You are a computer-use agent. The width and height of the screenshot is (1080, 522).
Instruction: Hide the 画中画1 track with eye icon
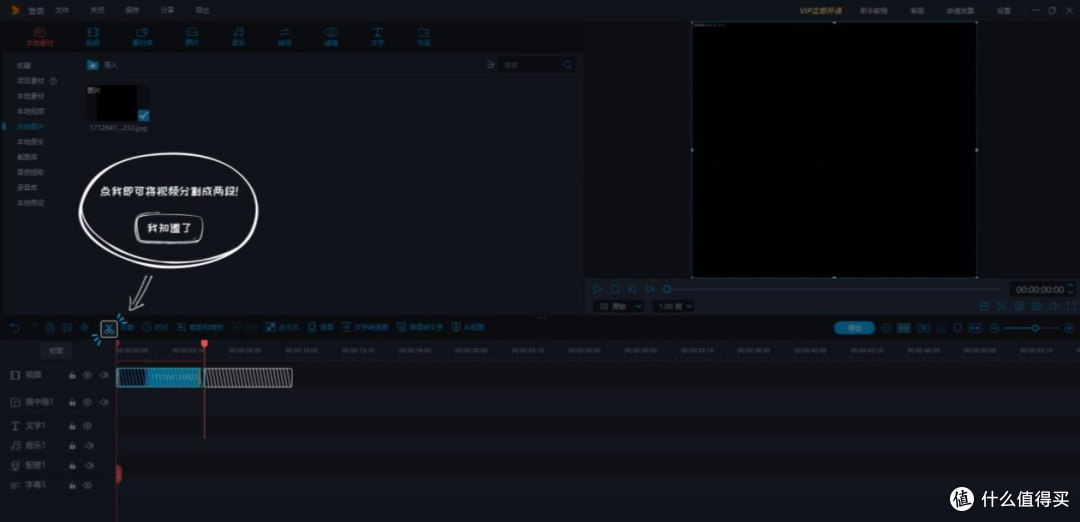[x=87, y=402]
